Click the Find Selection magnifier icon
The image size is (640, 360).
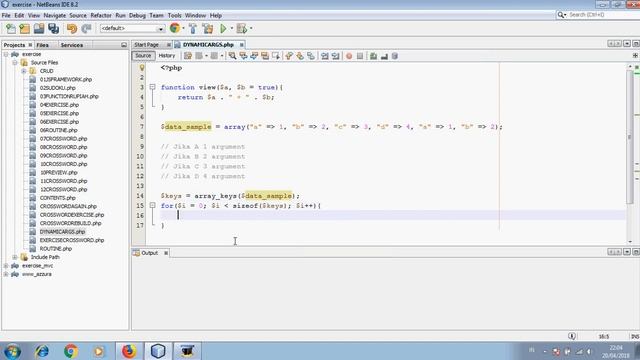tap(232, 56)
